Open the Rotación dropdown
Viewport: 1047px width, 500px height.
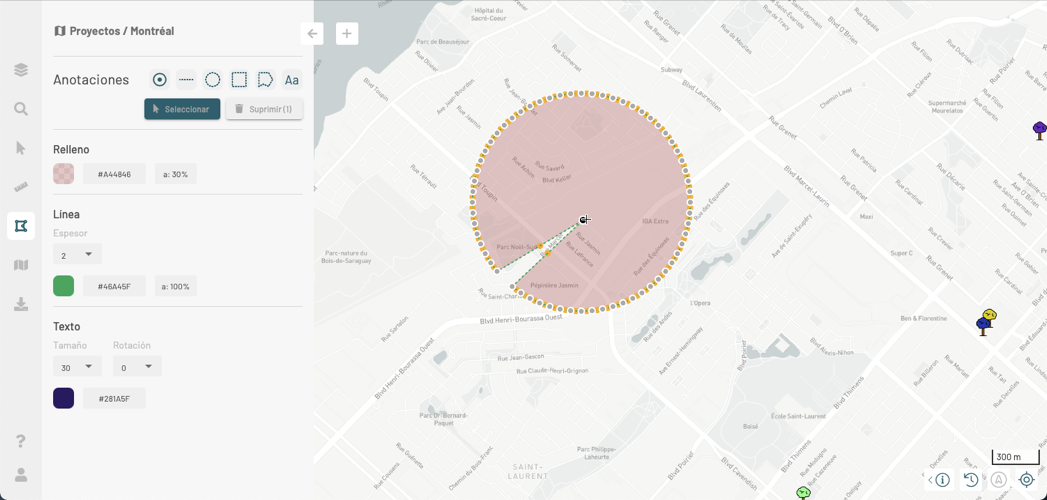(x=137, y=367)
